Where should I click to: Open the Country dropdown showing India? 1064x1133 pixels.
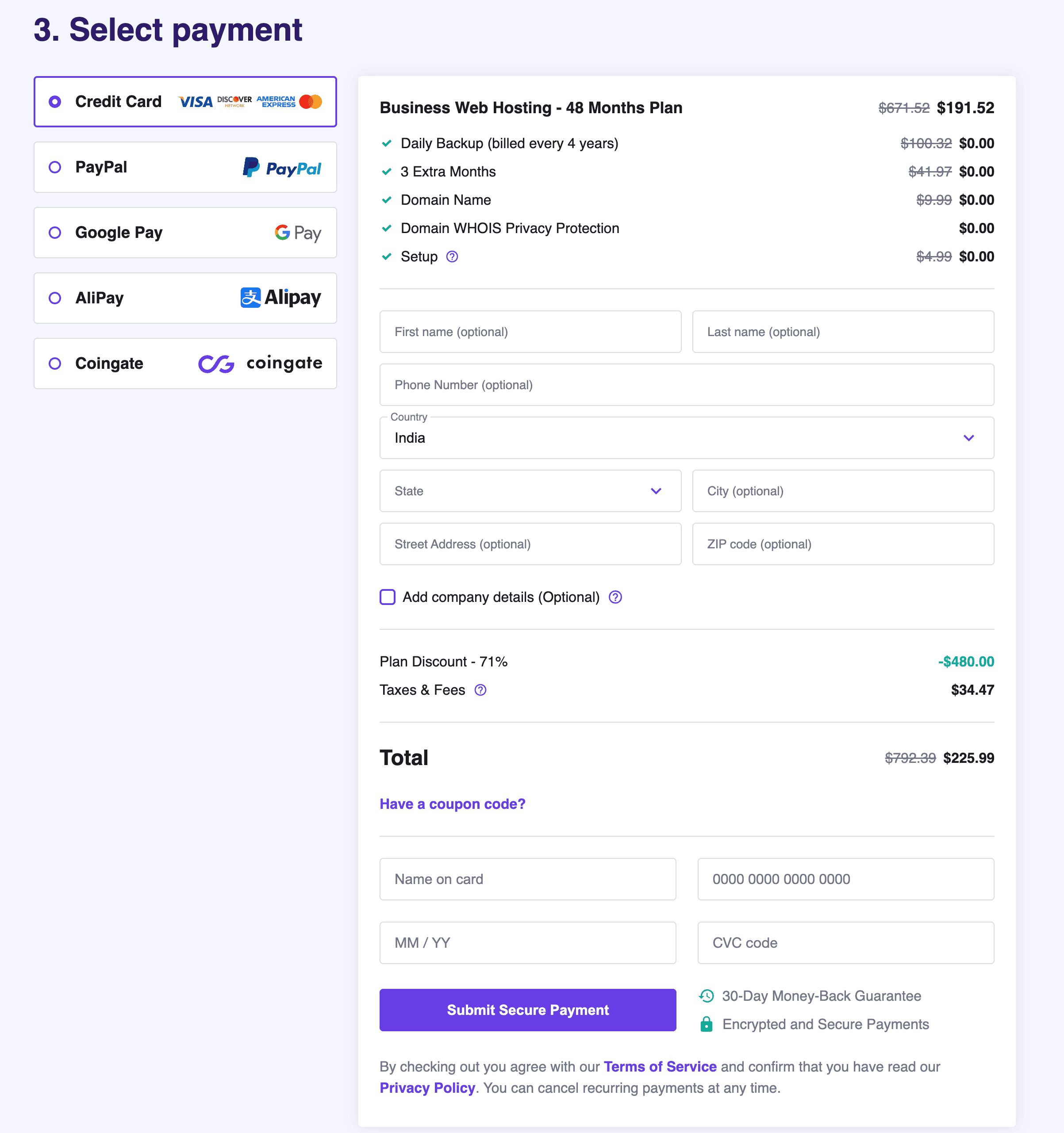[686, 438]
